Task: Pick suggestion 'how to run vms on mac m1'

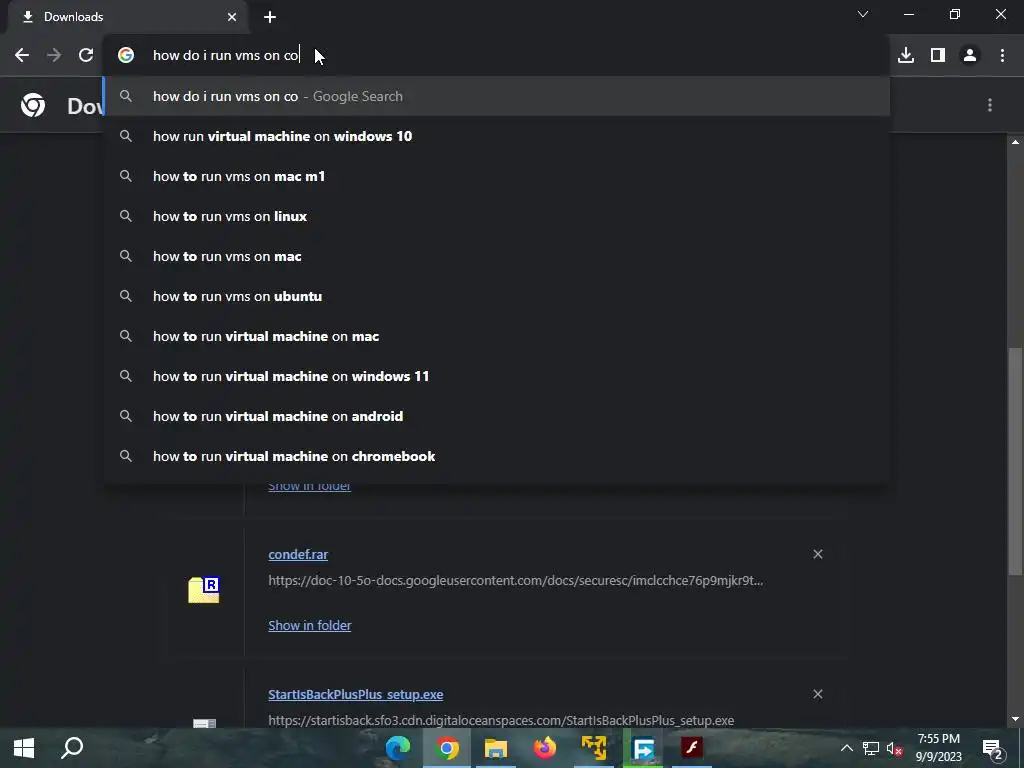Action: click(496, 176)
